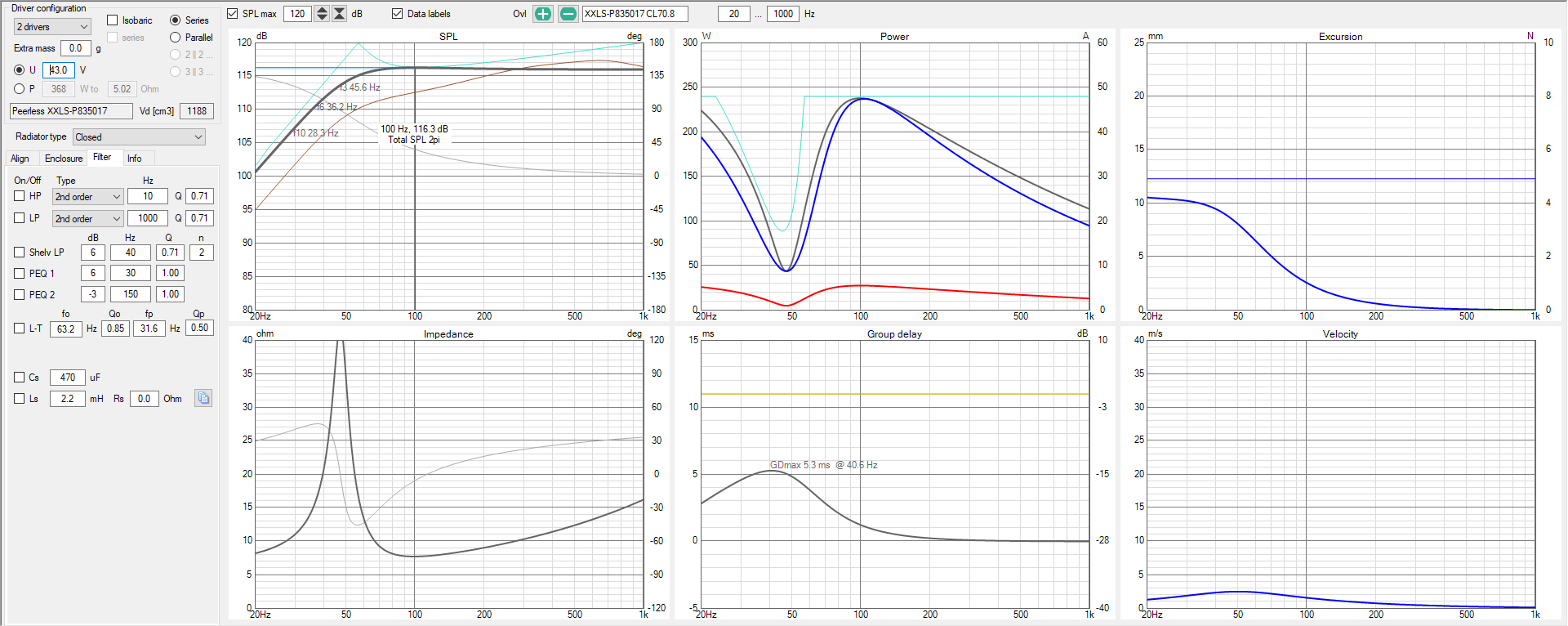This screenshot has width=1568, height=626.
Task: Click the L-T fo field showing 63.2
Action: (66, 329)
